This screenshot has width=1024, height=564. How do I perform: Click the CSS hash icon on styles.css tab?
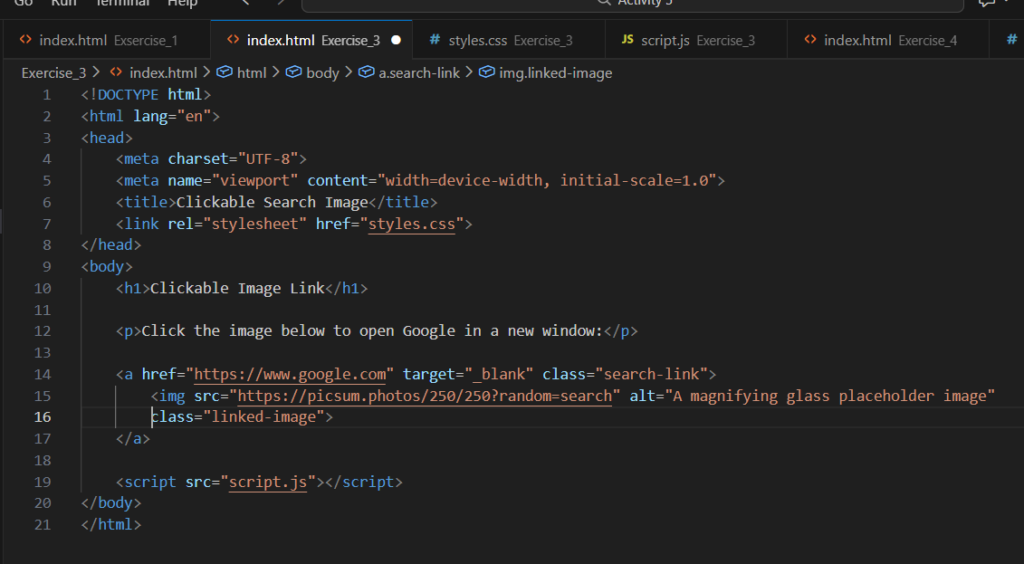435,41
